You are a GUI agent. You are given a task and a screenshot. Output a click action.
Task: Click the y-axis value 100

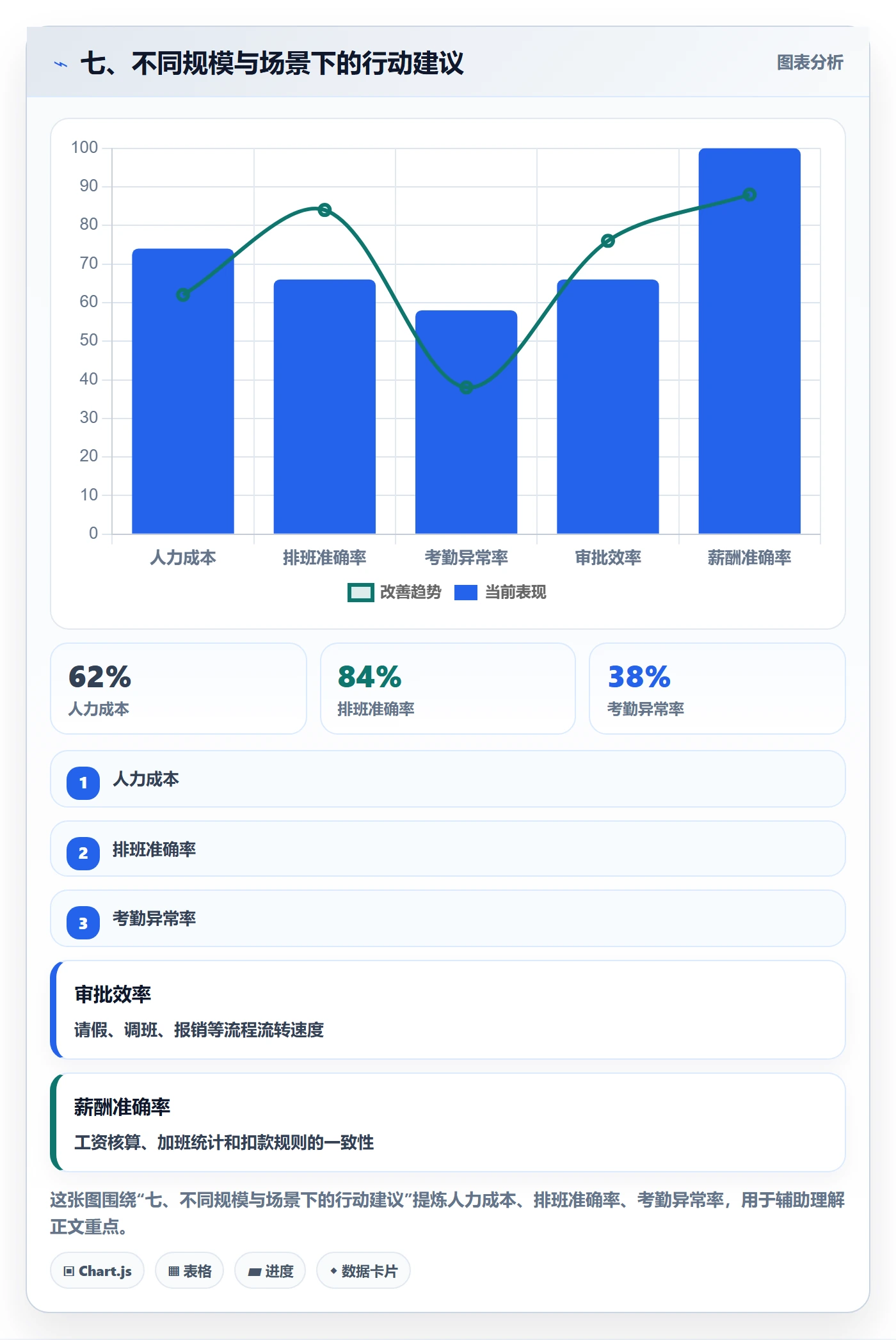[x=84, y=148]
